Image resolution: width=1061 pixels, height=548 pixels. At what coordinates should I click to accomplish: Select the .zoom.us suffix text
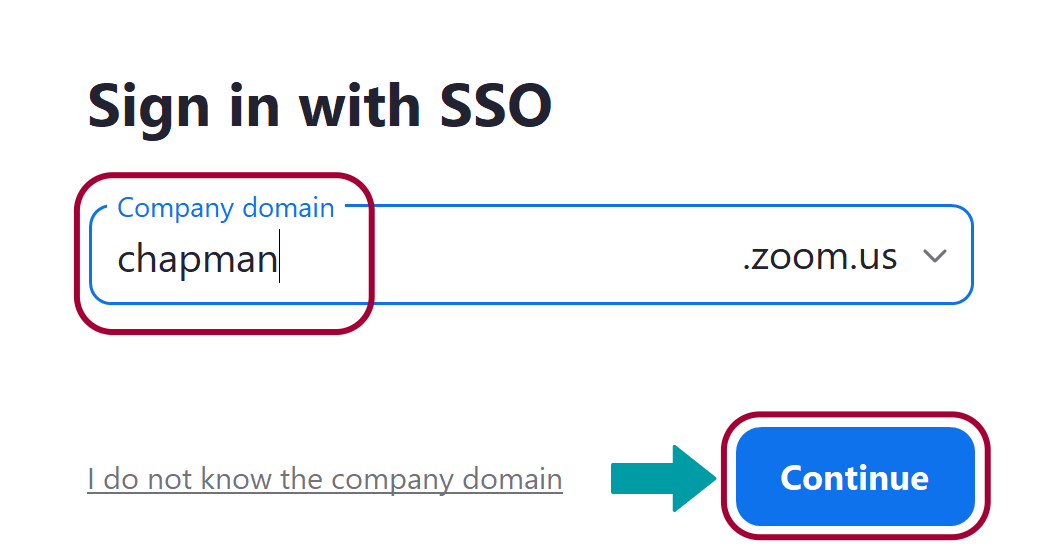pyautogui.click(x=819, y=257)
